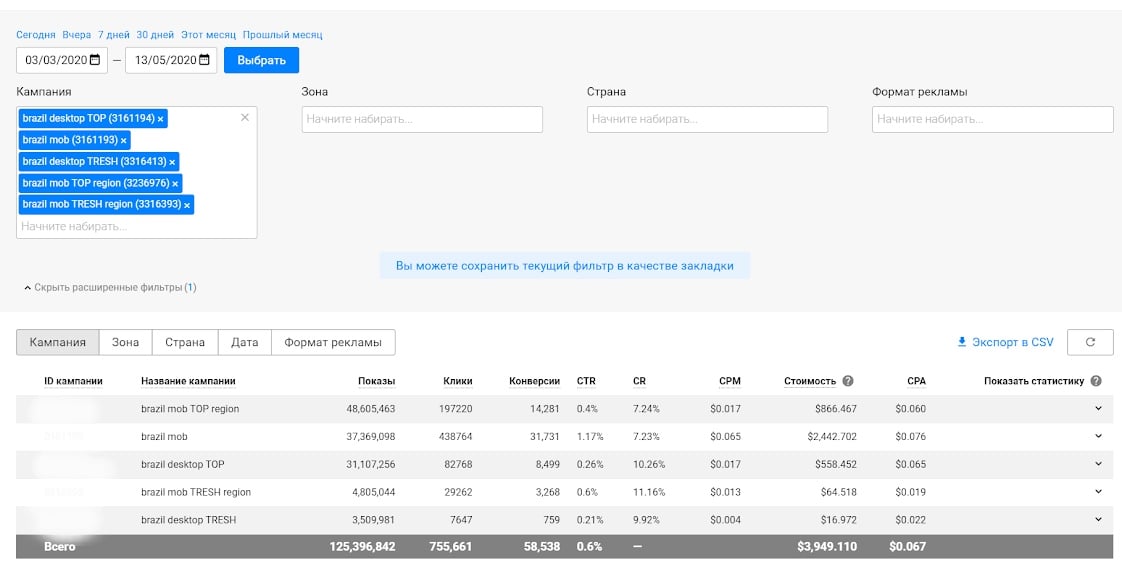
Task: Switch to the Зона tab
Action: click(x=125, y=342)
